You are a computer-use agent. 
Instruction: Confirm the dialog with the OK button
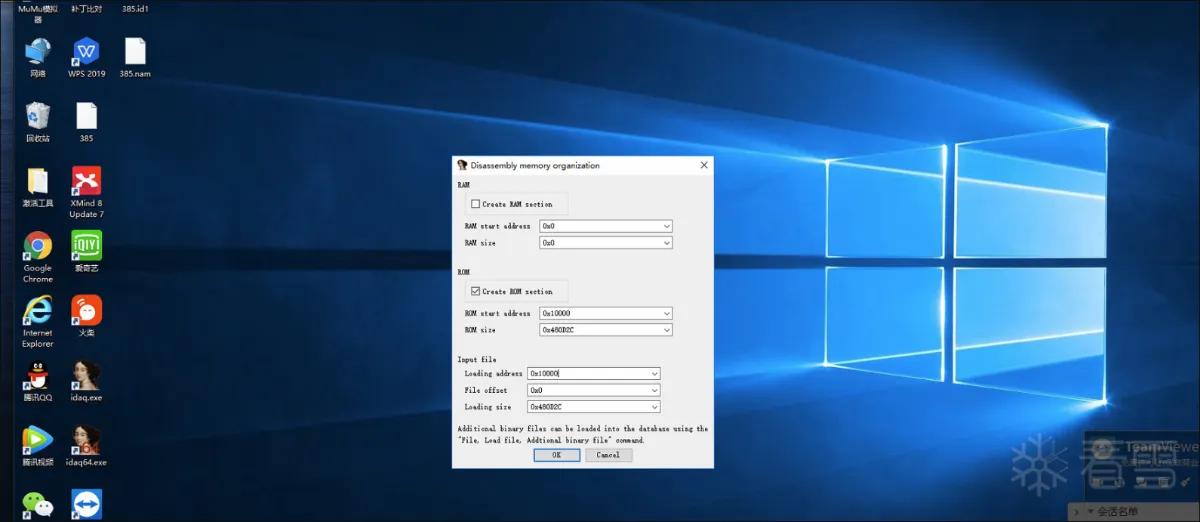557,455
